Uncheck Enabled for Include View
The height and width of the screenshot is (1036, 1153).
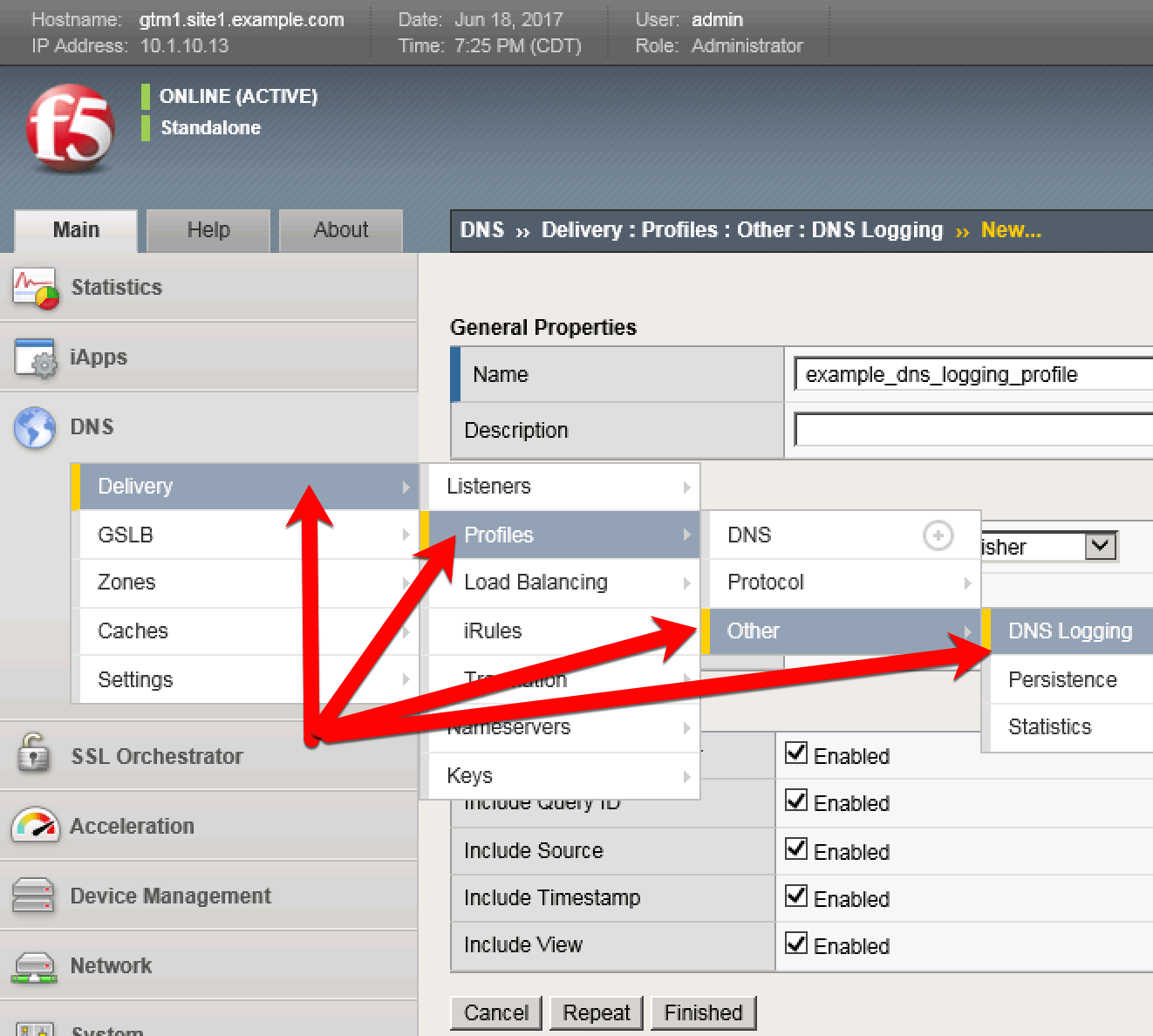[x=795, y=942]
